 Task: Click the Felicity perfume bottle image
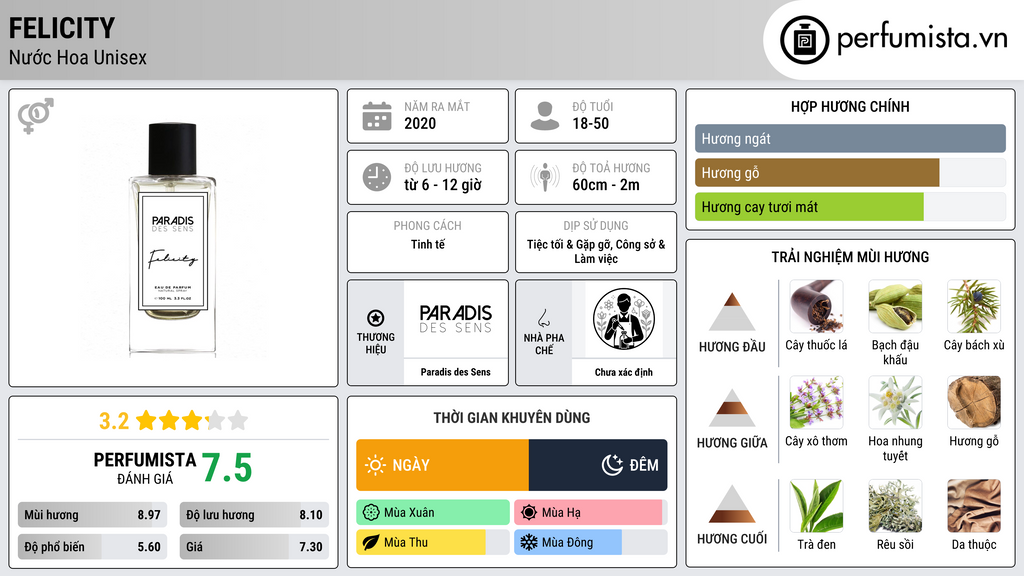(x=173, y=239)
